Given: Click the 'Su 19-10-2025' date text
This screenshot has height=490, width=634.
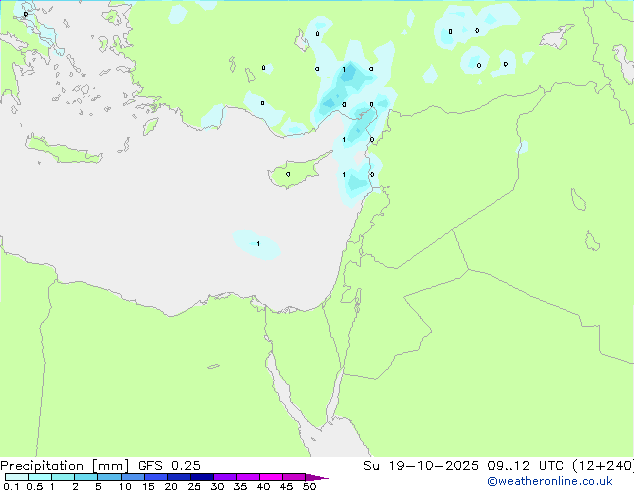Looking at the screenshot, I should pyautogui.click(x=421, y=466).
